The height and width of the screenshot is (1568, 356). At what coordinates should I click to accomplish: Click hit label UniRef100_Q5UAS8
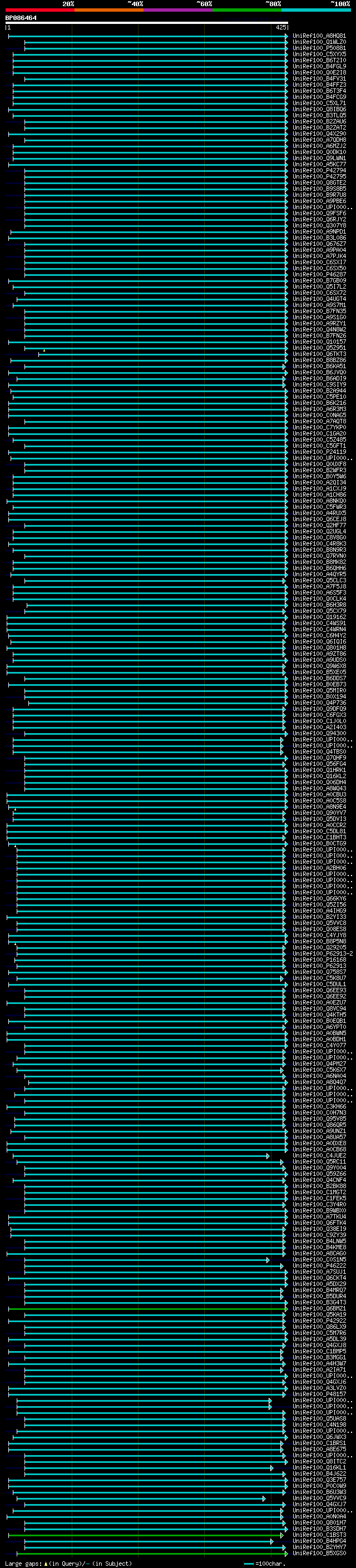pos(319,1418)
